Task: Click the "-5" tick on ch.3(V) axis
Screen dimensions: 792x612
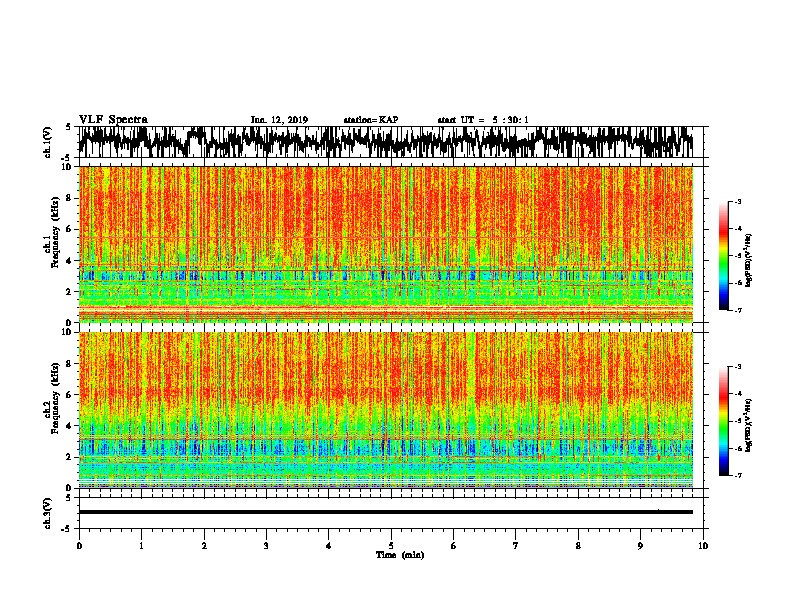Action: pyautogui.click(x=68, y=529)
